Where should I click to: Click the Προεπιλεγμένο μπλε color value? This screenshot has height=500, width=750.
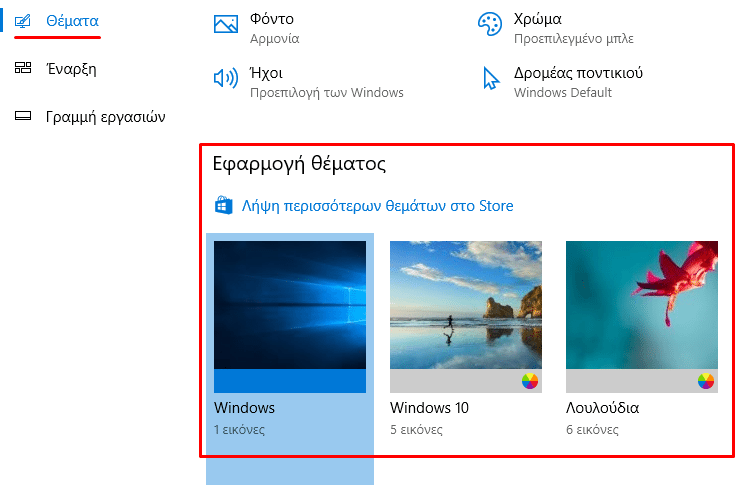[574, 39]
